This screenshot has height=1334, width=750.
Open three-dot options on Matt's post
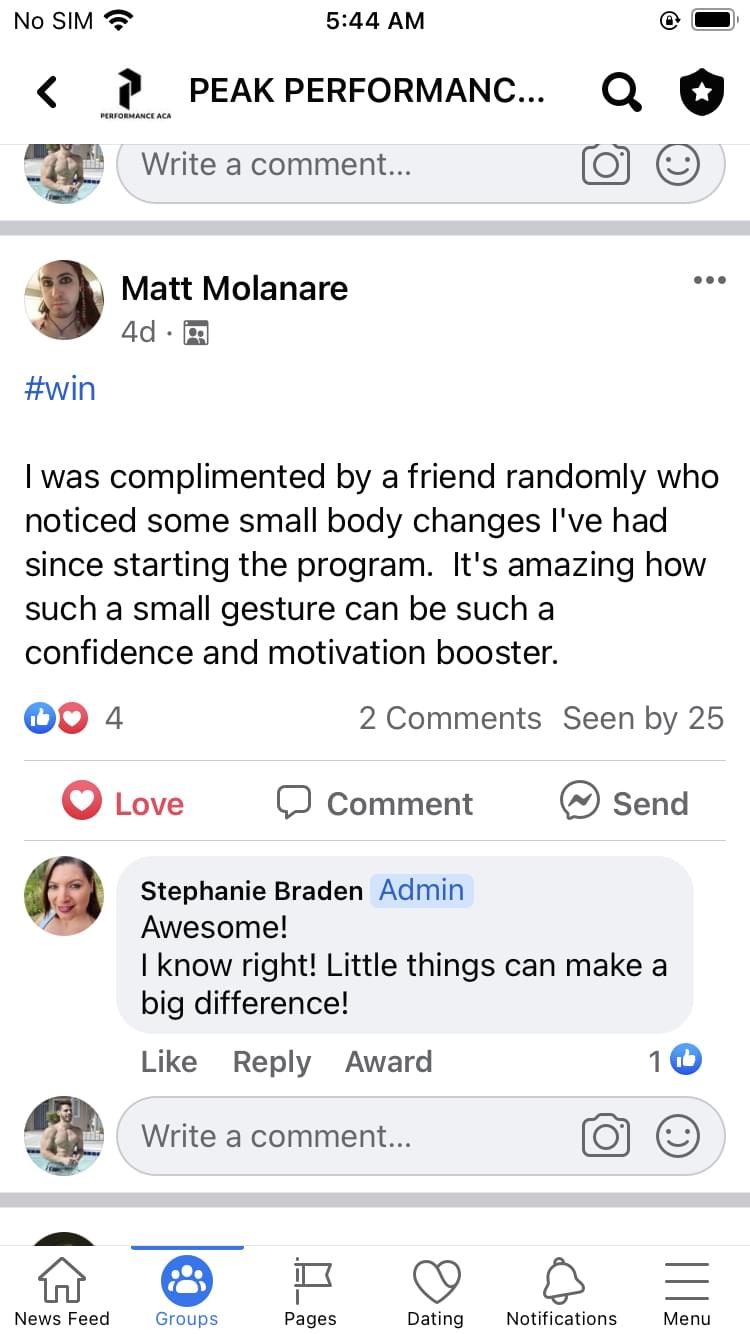709,280
